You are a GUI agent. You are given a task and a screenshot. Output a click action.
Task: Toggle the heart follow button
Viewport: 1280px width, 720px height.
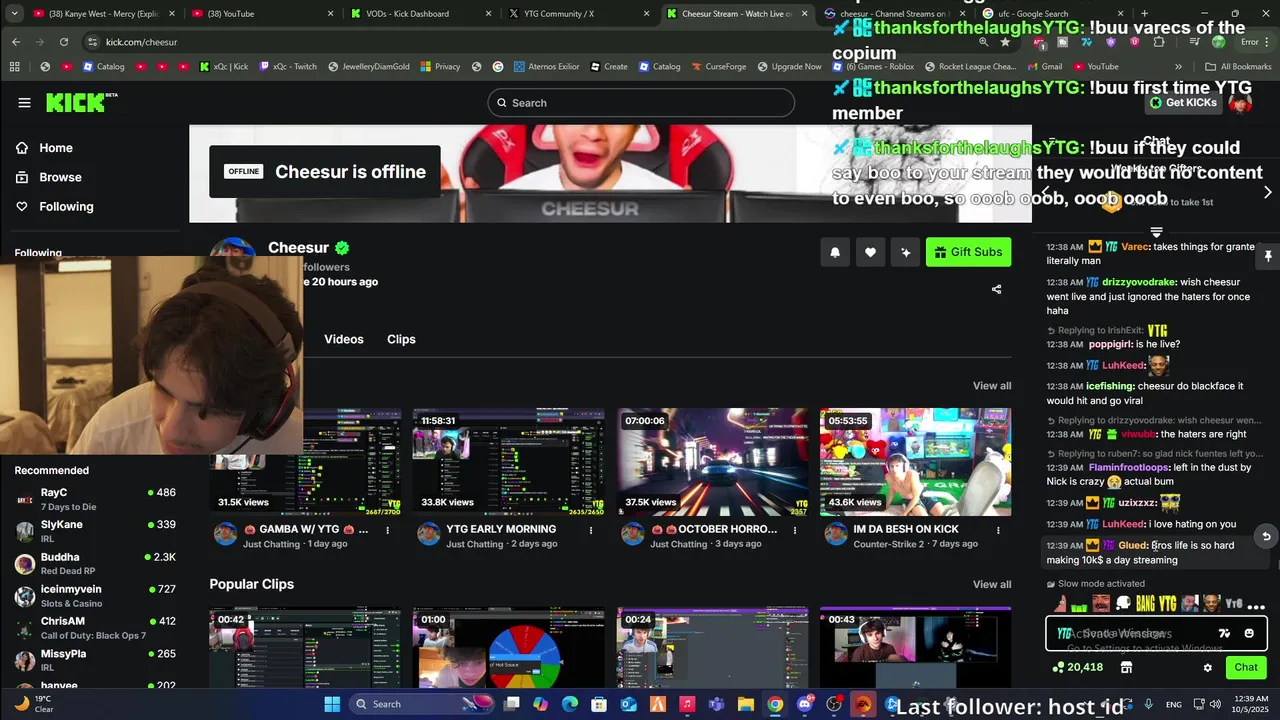(x=870, y=252)
